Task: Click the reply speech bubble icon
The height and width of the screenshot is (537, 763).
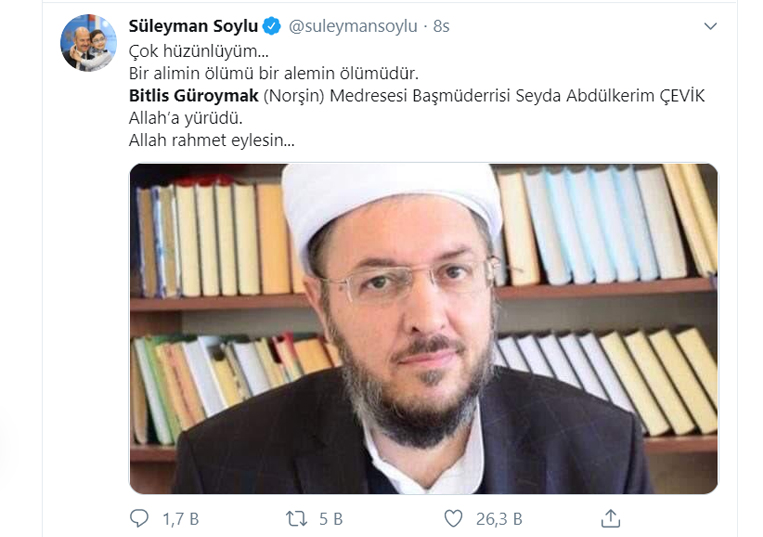Action: 139,519
